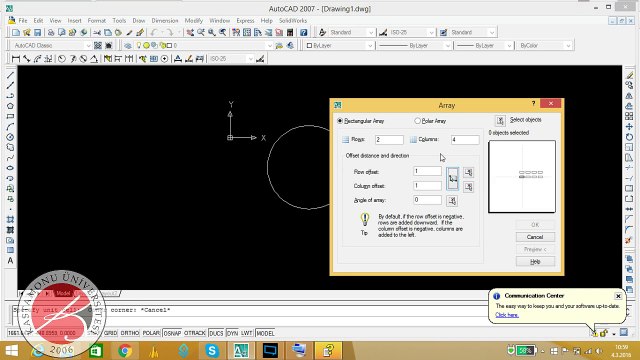
Task: Select the Rectangular Array radio button
Action: pos(340,121)
